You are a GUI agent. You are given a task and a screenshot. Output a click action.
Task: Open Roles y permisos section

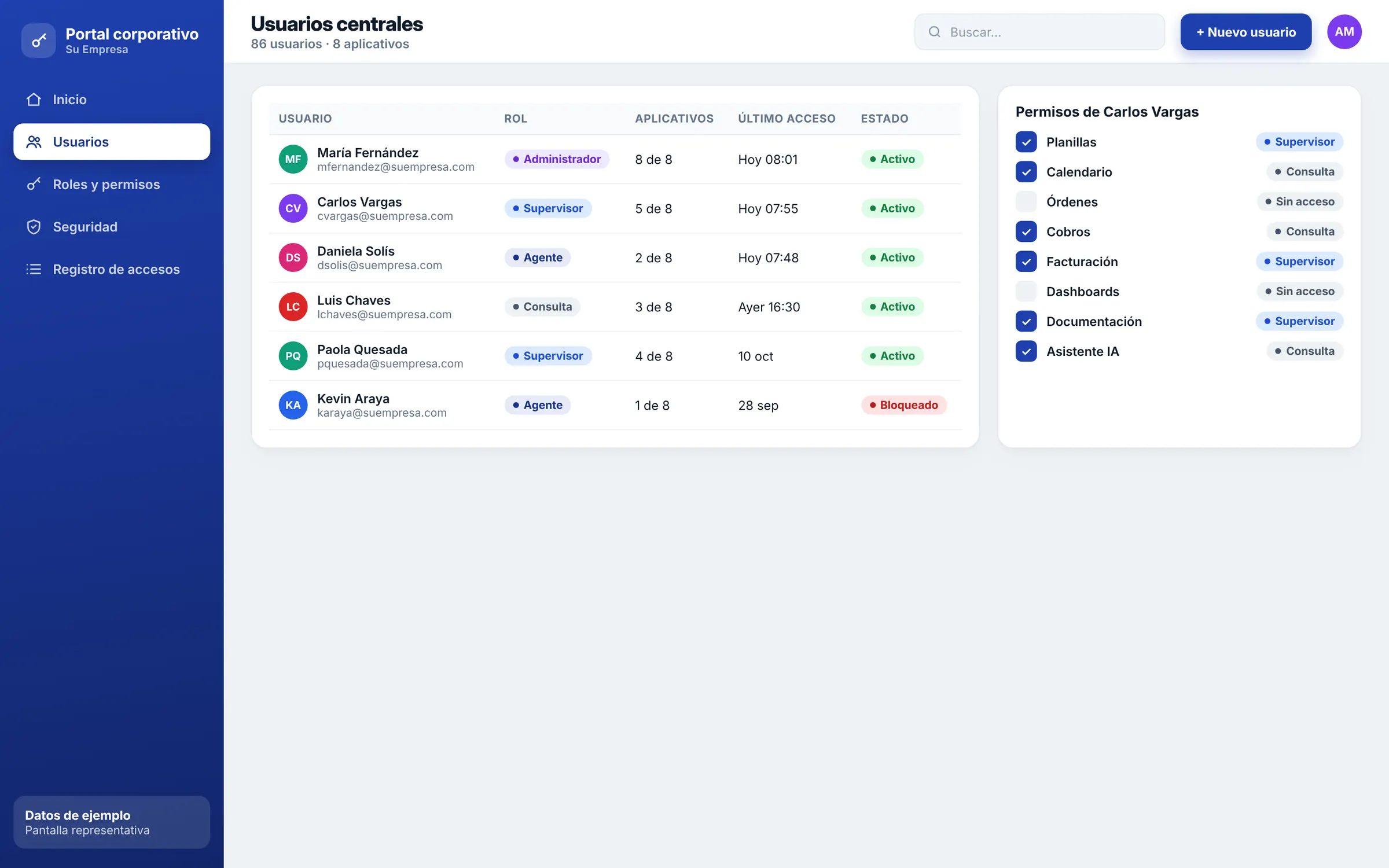[x=112, y=184]
